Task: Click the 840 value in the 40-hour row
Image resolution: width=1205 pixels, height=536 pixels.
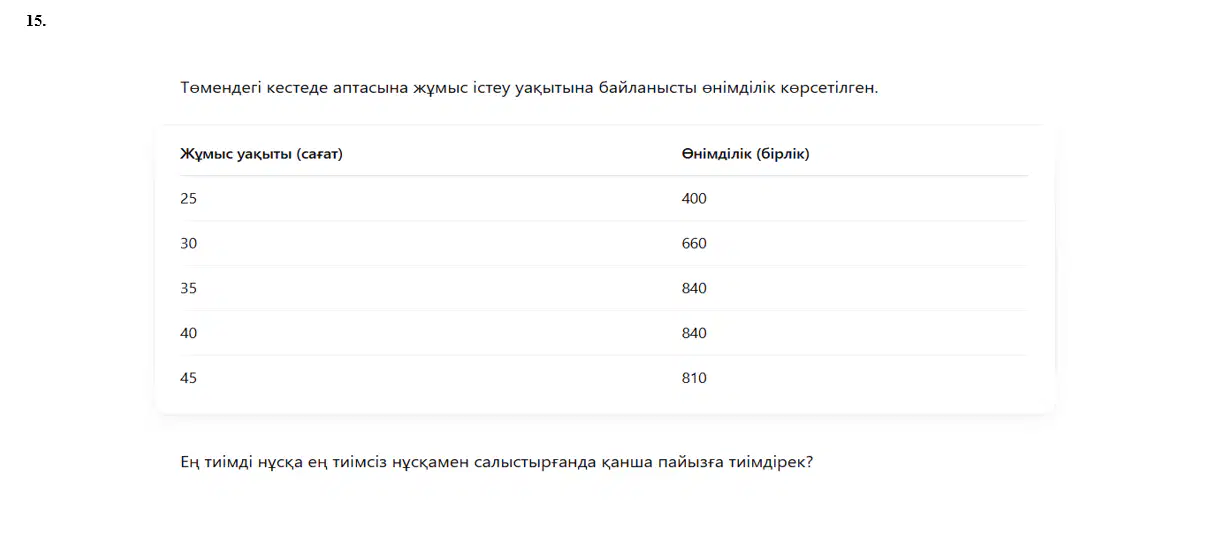Action: [x=694, y=333]
